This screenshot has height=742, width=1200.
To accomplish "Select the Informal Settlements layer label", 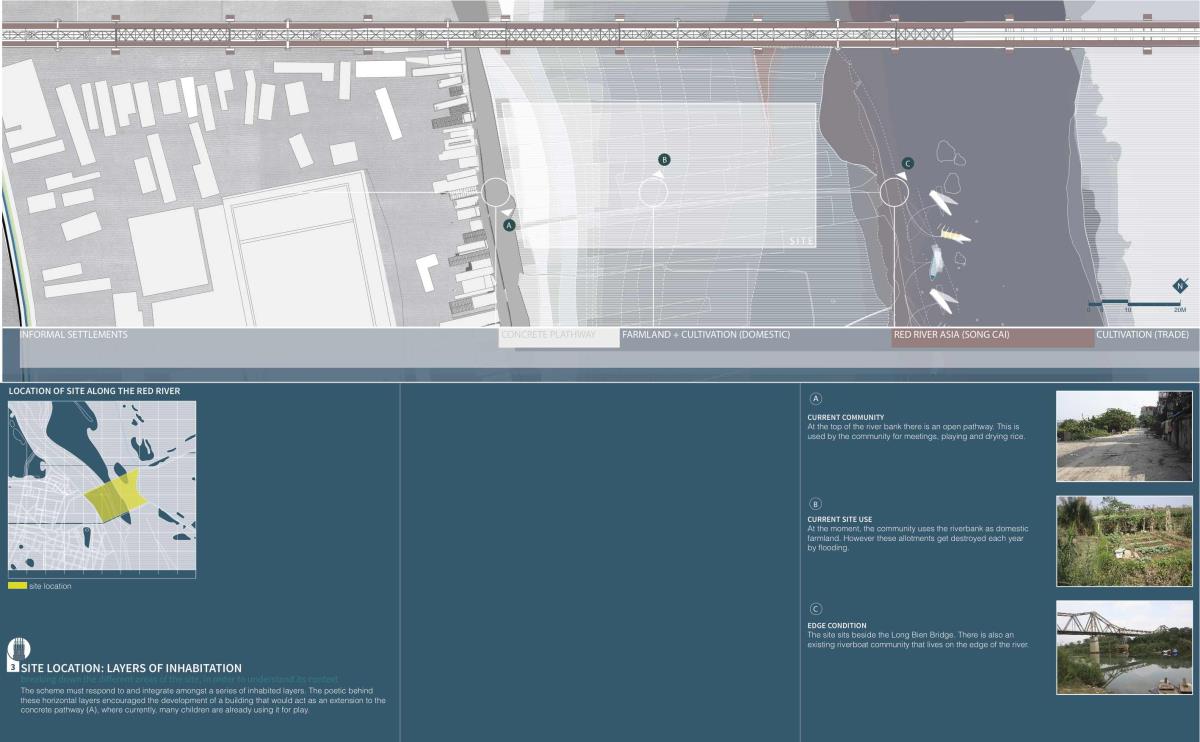I will (74, 335).
